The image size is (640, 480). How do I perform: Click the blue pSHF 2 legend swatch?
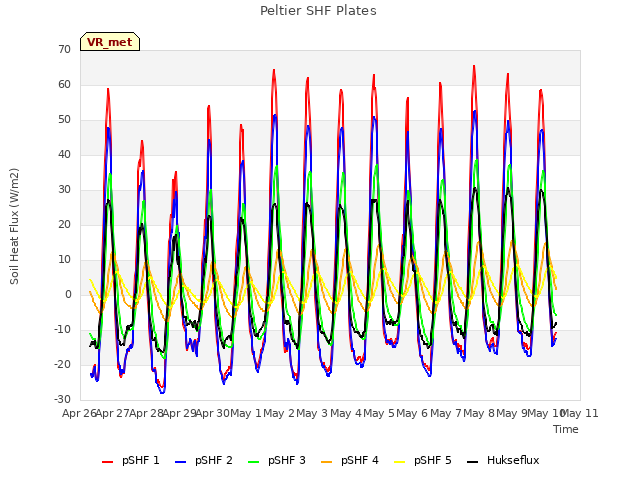pos(180,462)
